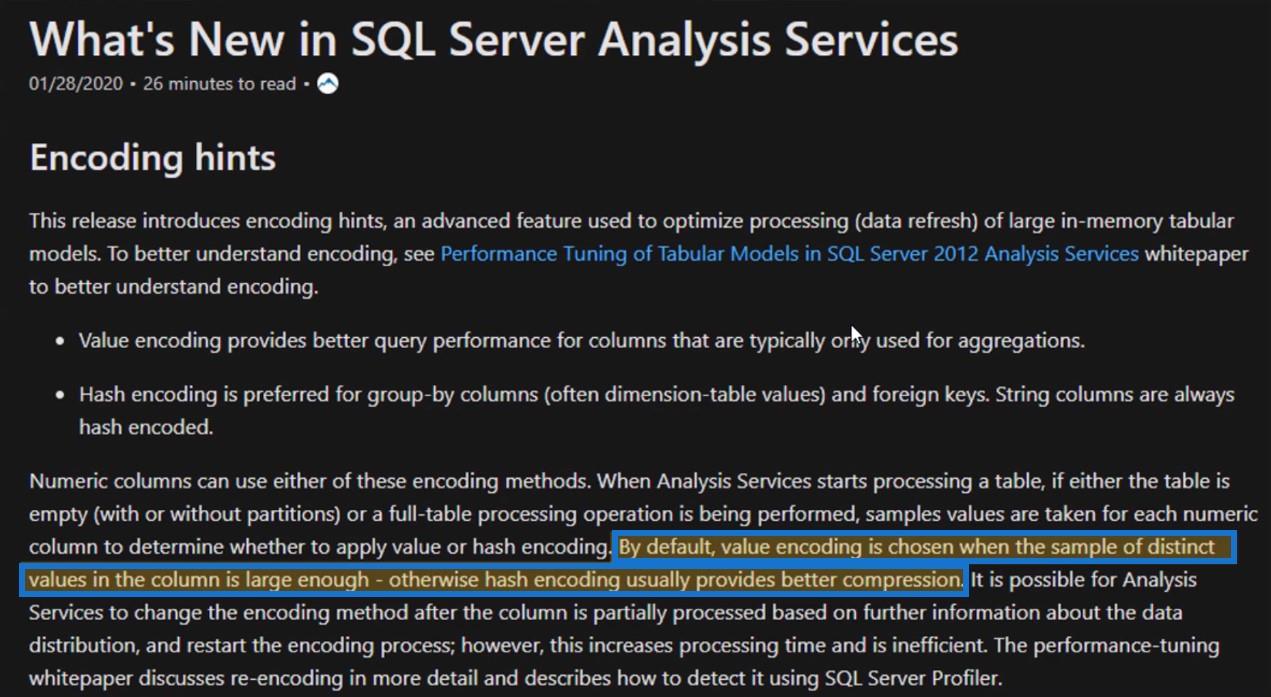Screen dimensions: 1271x697
Task: Select the Encoding hints section heading
Action: pos(152,158)
